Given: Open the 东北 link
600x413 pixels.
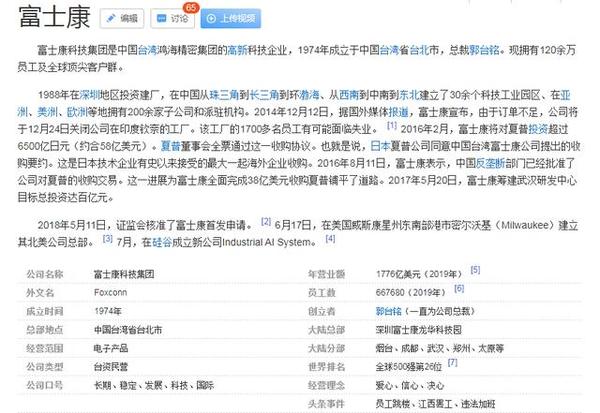Looking at the screenshot, I should [x=409, y=95].
